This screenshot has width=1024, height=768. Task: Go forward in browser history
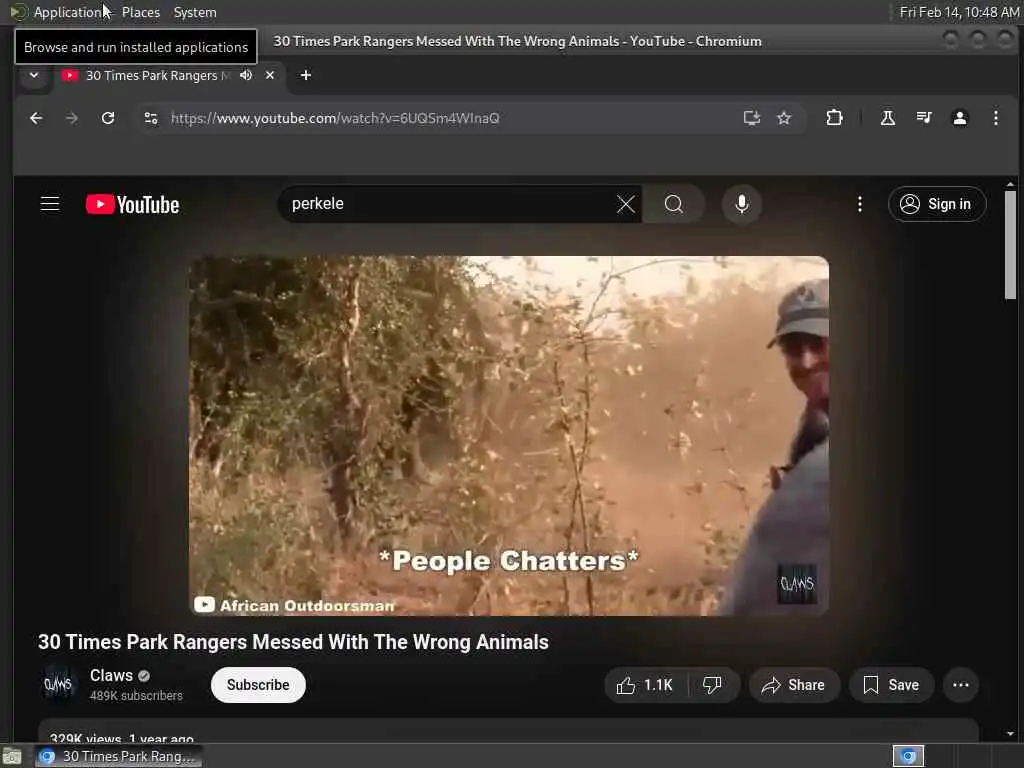(x=72, y=118)
